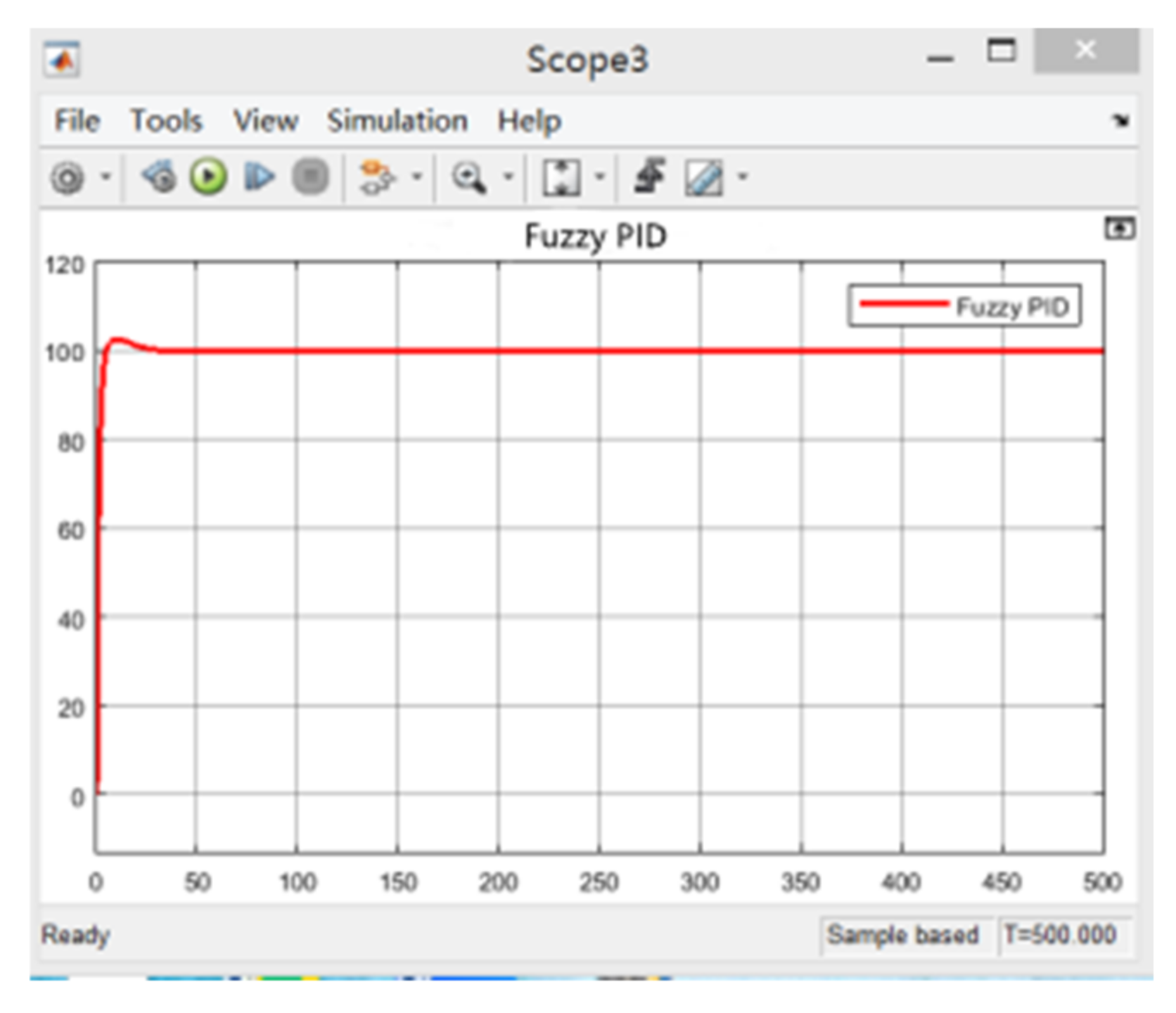Click the Cursor Measurements ruler icon
1176x1013 pixels.
click(703, 177)
